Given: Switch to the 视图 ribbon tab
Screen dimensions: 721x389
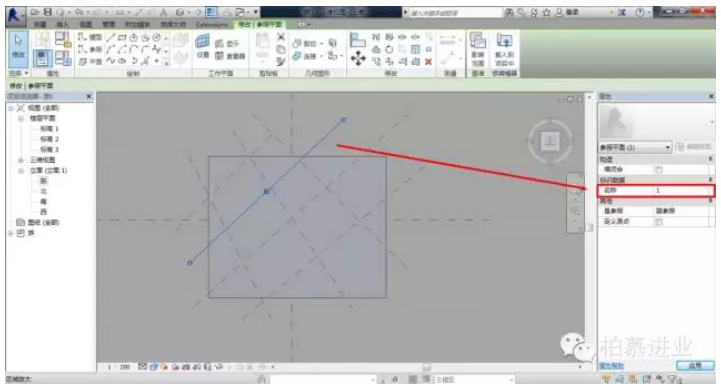Looking at the screenshot, I should click(86, 24).
